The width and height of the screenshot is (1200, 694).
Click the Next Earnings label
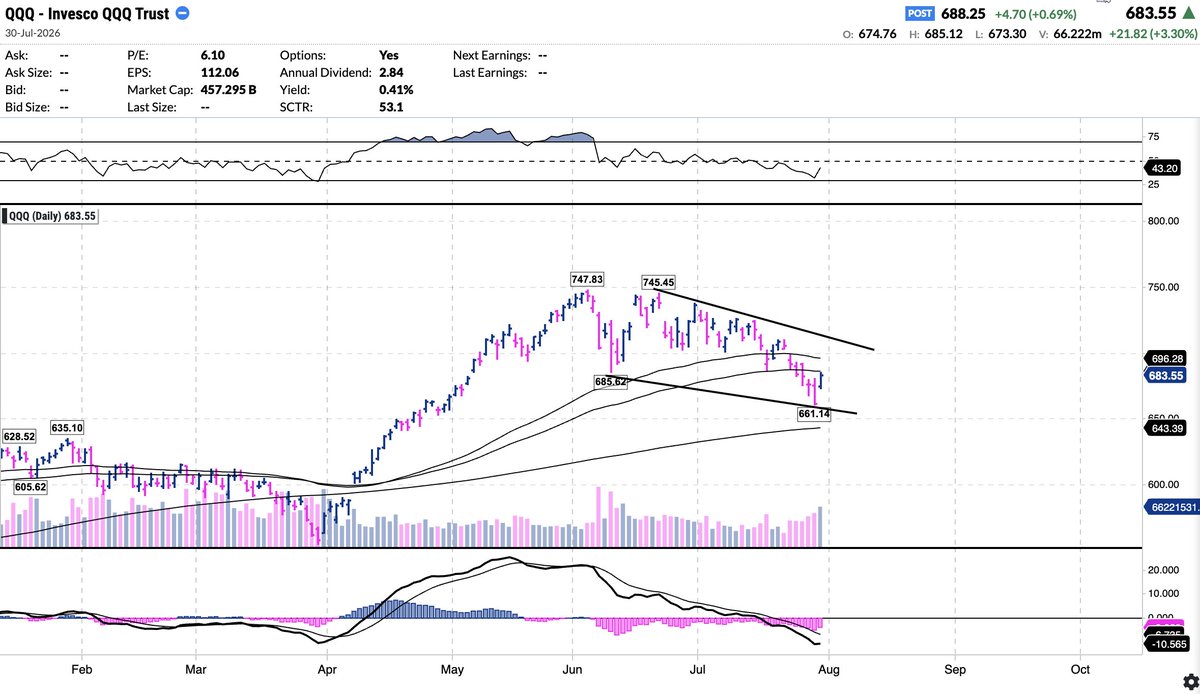click(490, 55)
